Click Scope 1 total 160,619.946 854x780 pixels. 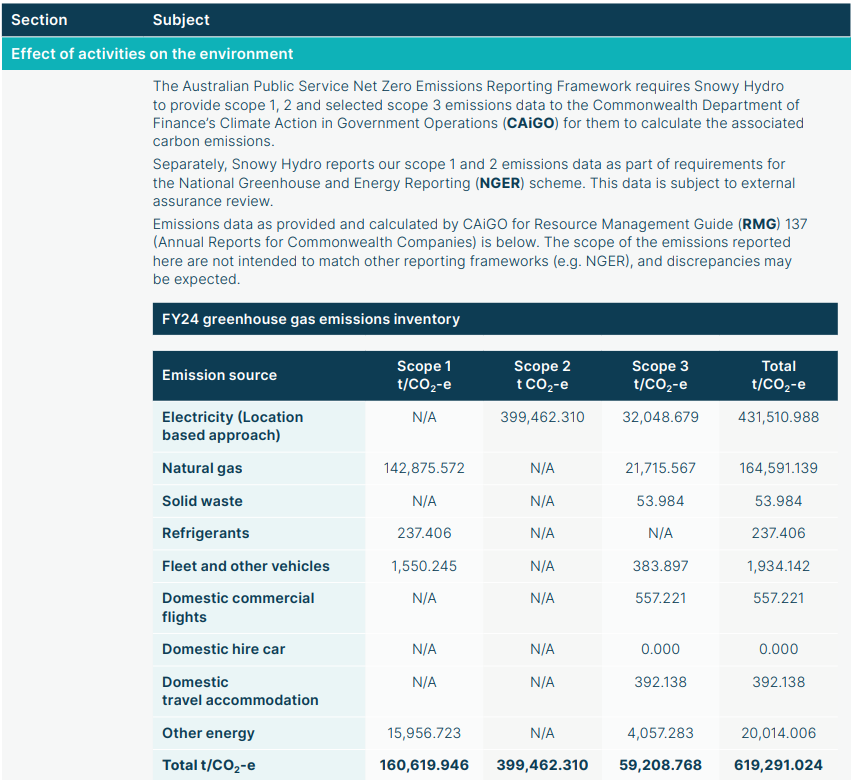[x=424, y=766]
